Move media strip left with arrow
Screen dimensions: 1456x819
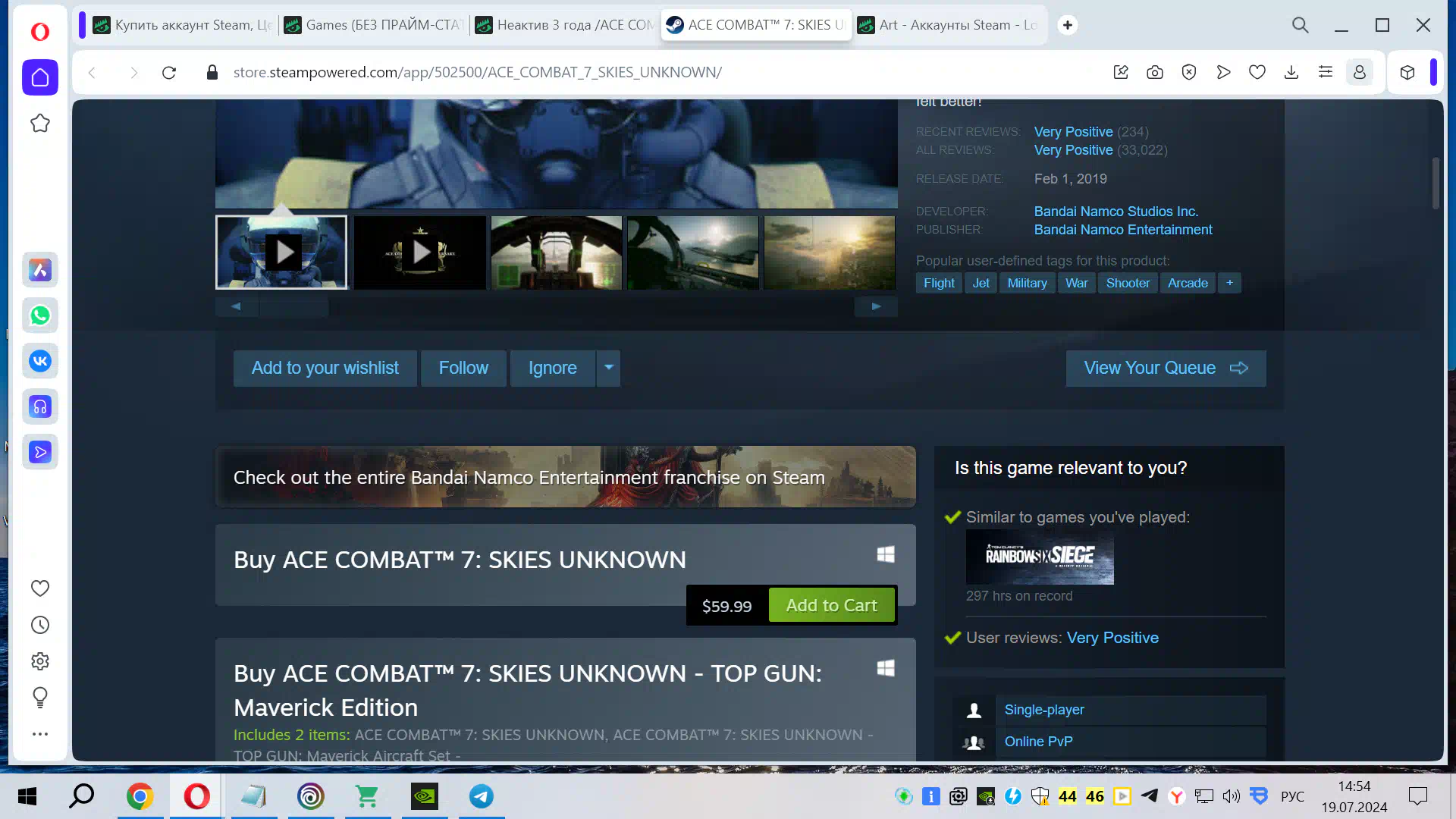(x=237, y=306)
